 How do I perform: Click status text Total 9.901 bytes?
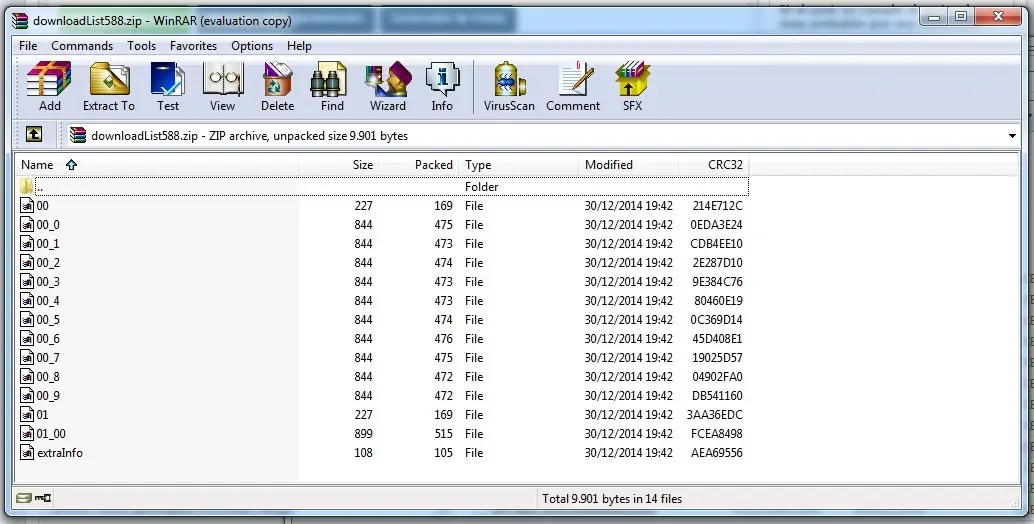pos(612,499)
